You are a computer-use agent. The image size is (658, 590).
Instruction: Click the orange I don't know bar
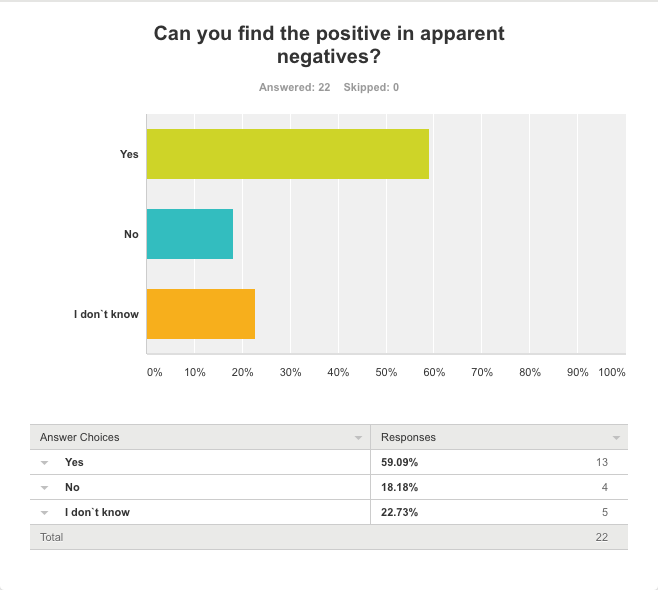point(201,314)
